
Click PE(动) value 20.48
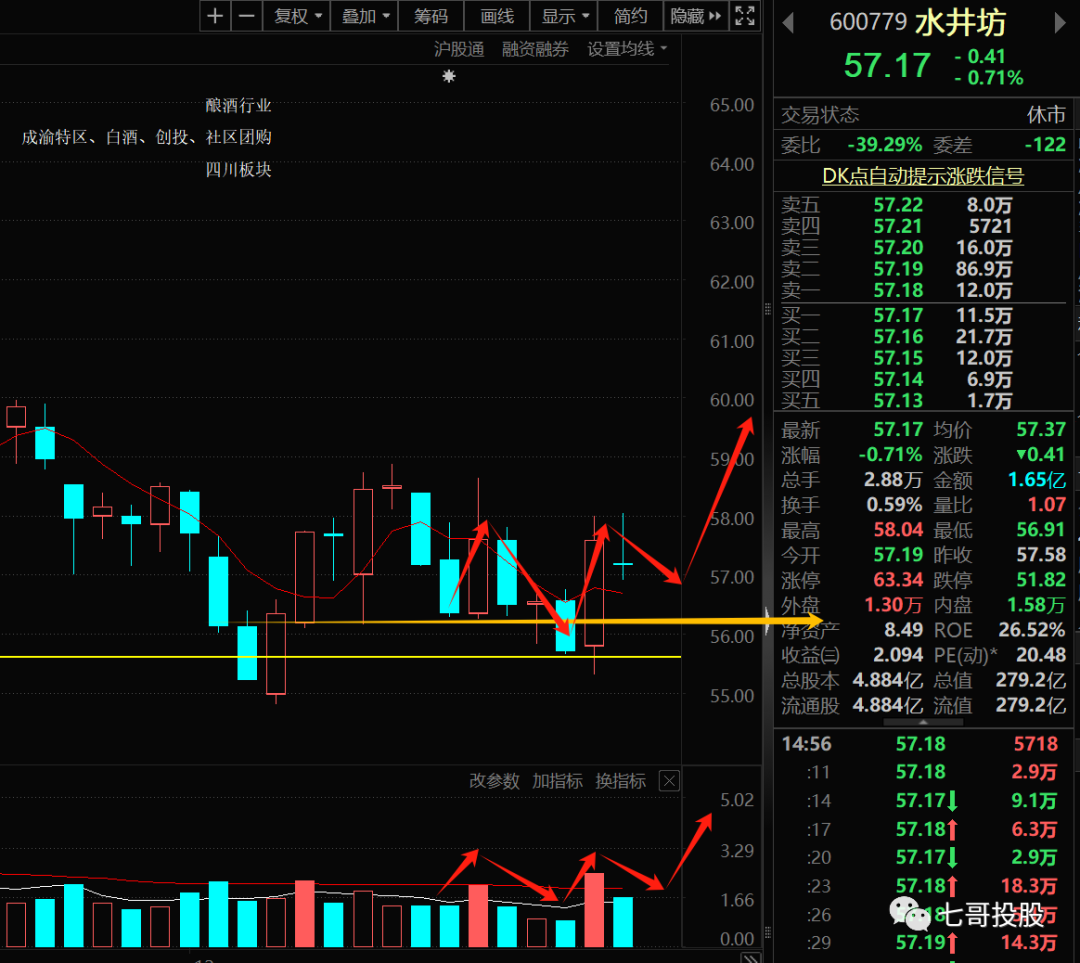pyautogui.click(x=1041, y=655)
